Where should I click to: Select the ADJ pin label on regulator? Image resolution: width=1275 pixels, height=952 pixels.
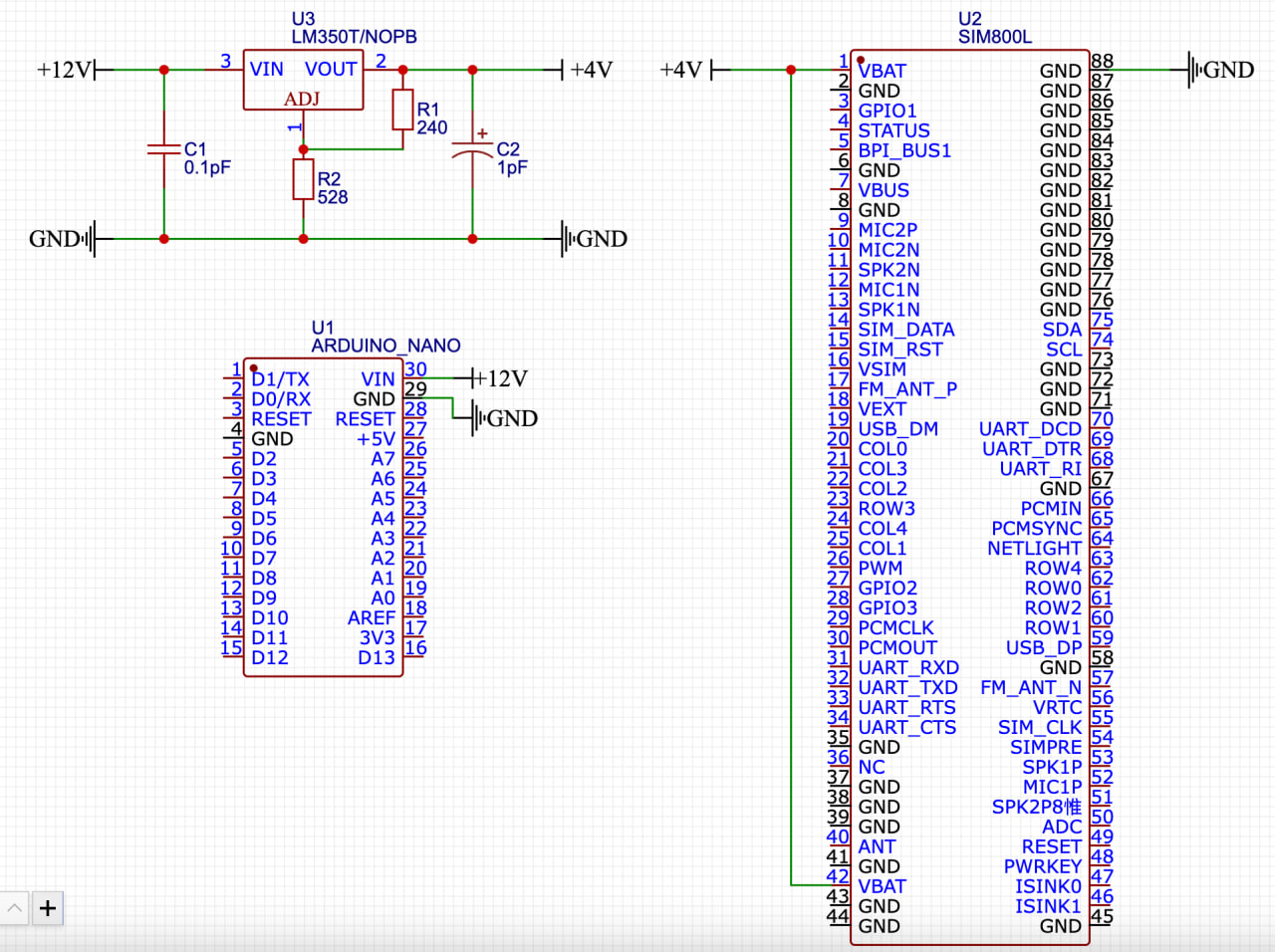pos(302,99)
